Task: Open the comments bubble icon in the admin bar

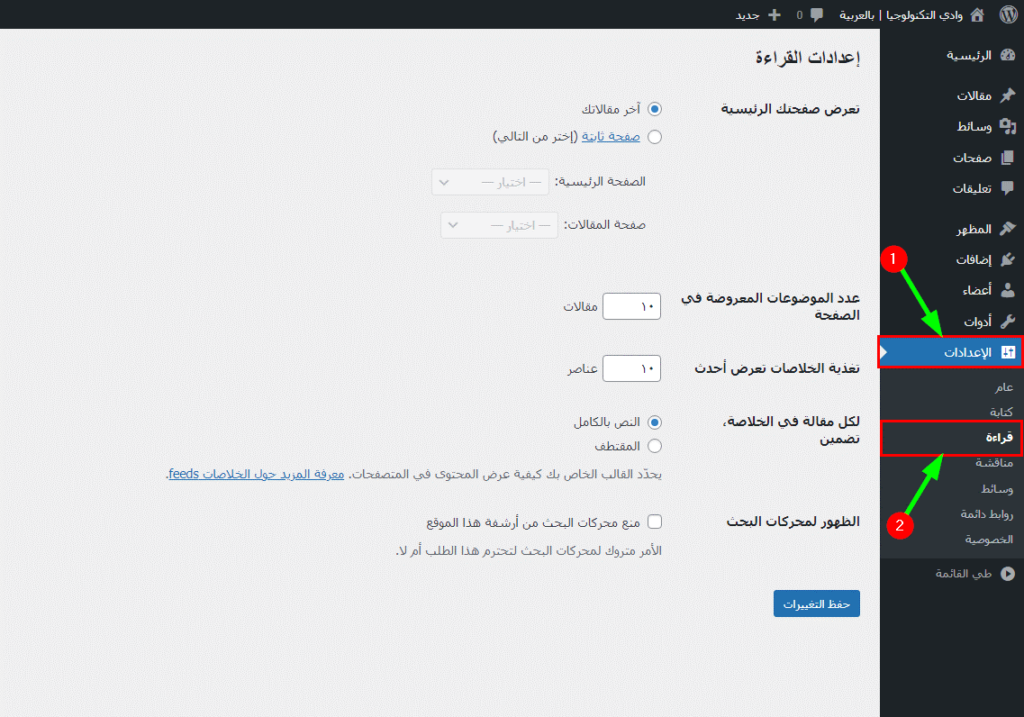Action: [816, 15]
